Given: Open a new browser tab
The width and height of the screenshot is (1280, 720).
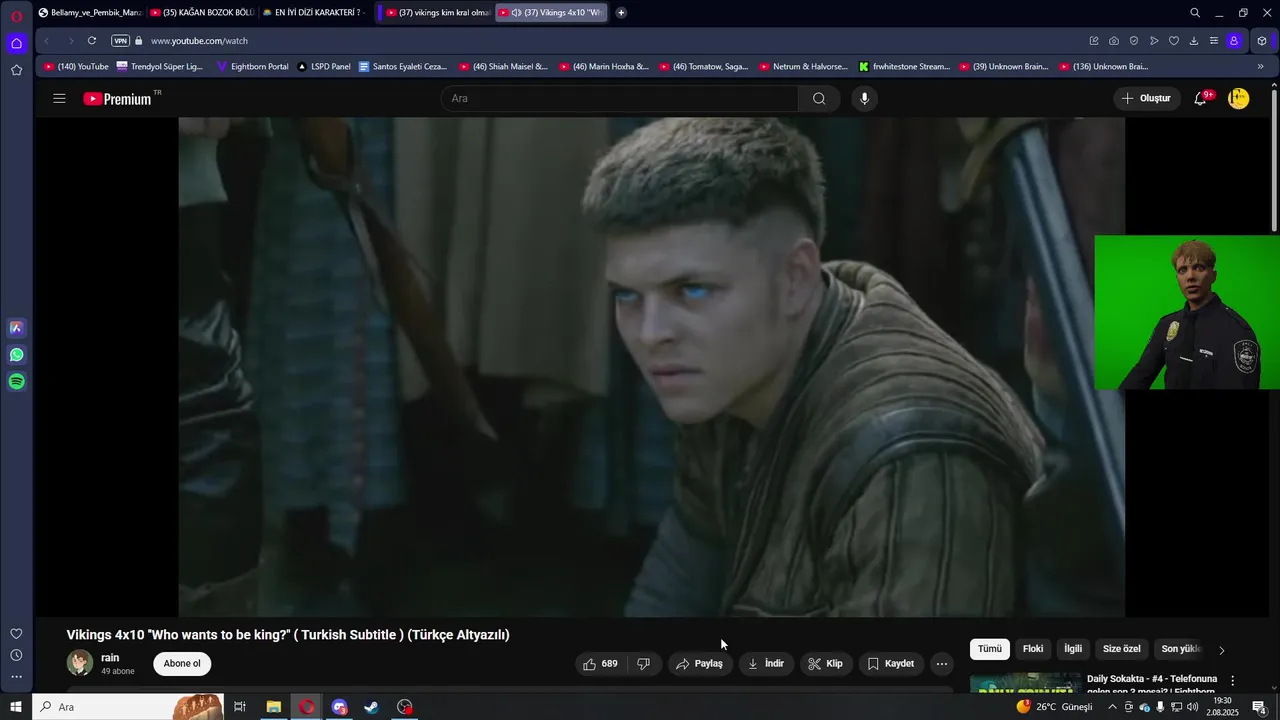Looking at the screenshot, I should [621, 13].
